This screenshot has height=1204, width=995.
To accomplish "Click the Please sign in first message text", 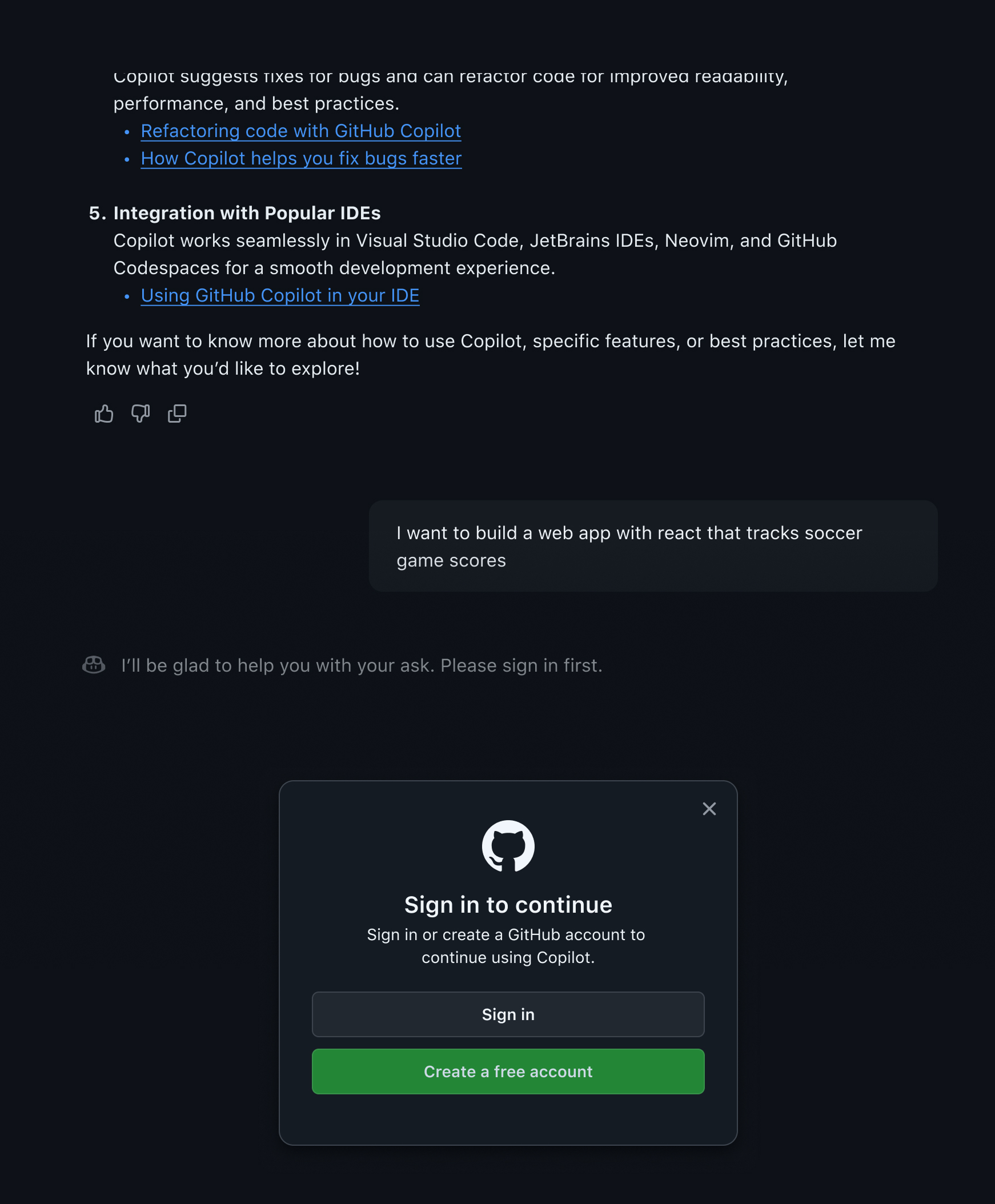I will 362,665.
